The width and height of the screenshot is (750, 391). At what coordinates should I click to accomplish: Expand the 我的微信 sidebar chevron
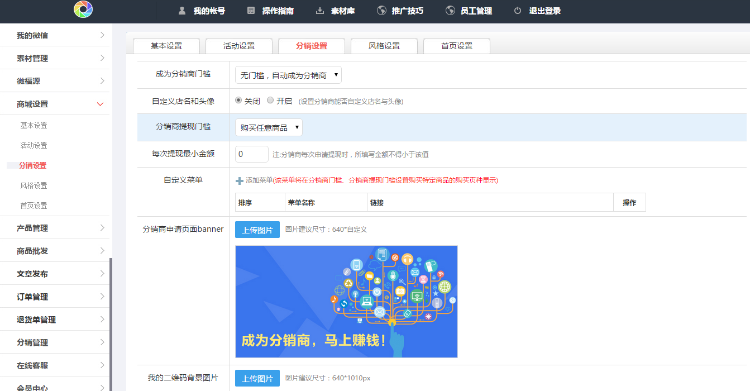point(102,35)
